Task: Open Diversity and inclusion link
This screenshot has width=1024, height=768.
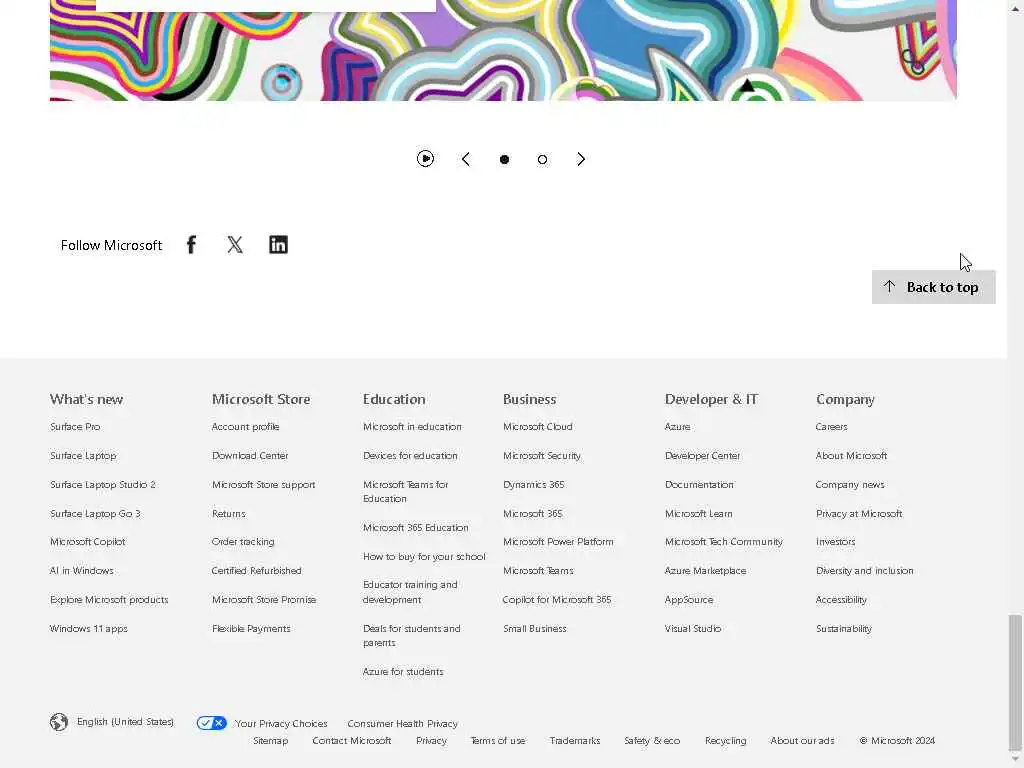Action: pos(865,570)
